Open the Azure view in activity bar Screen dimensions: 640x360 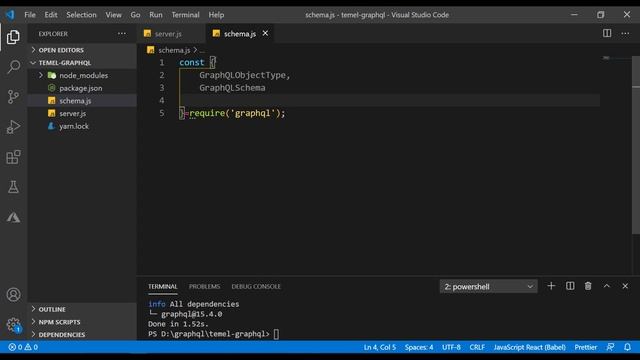13,217
